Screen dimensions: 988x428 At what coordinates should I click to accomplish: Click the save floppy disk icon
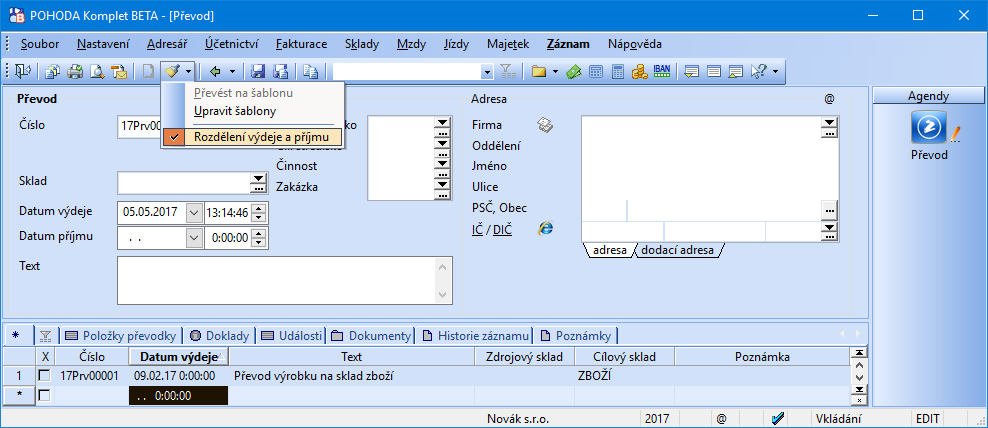258,72
